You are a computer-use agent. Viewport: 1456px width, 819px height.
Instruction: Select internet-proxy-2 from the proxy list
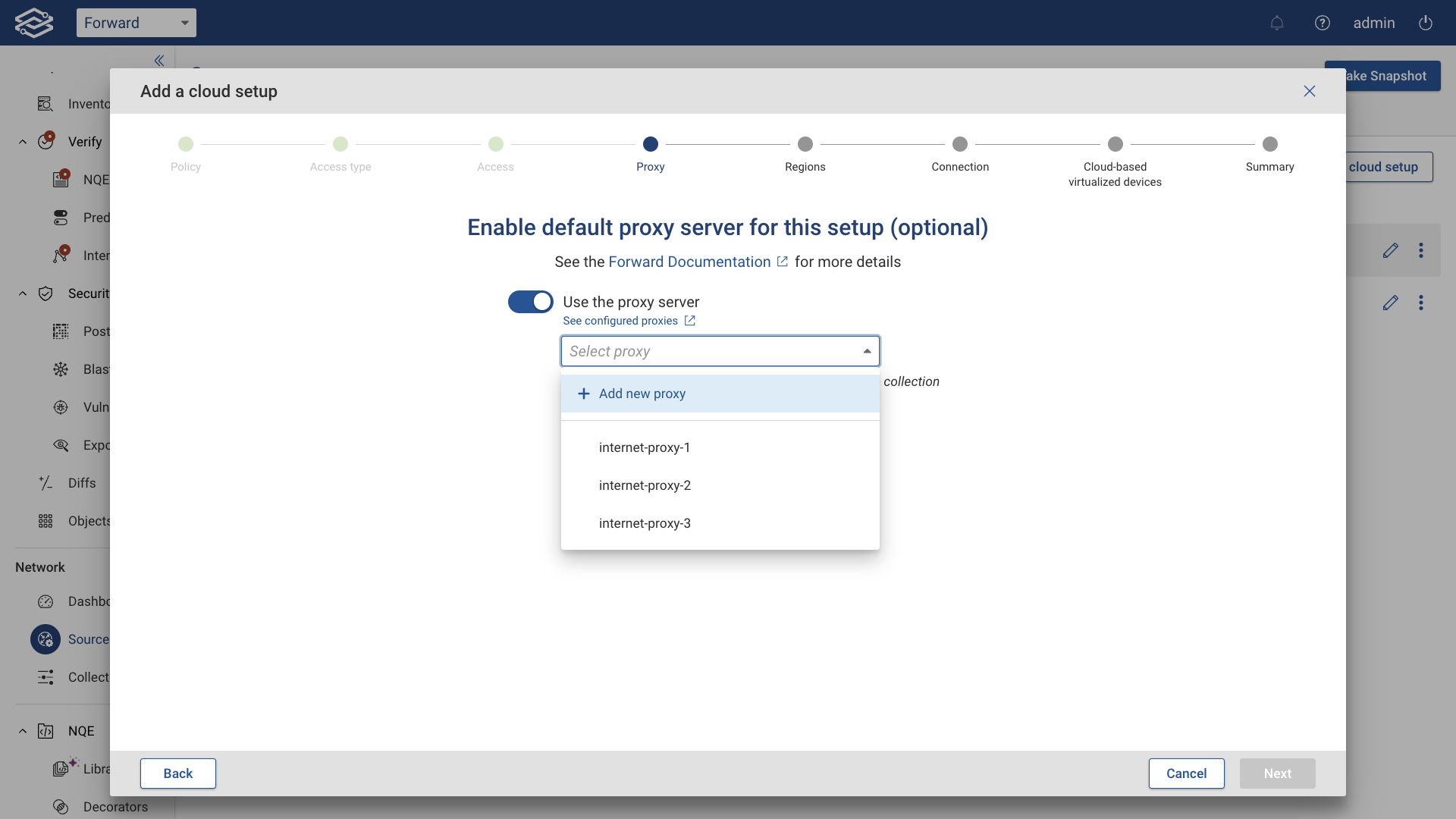[x=645, y=485]
